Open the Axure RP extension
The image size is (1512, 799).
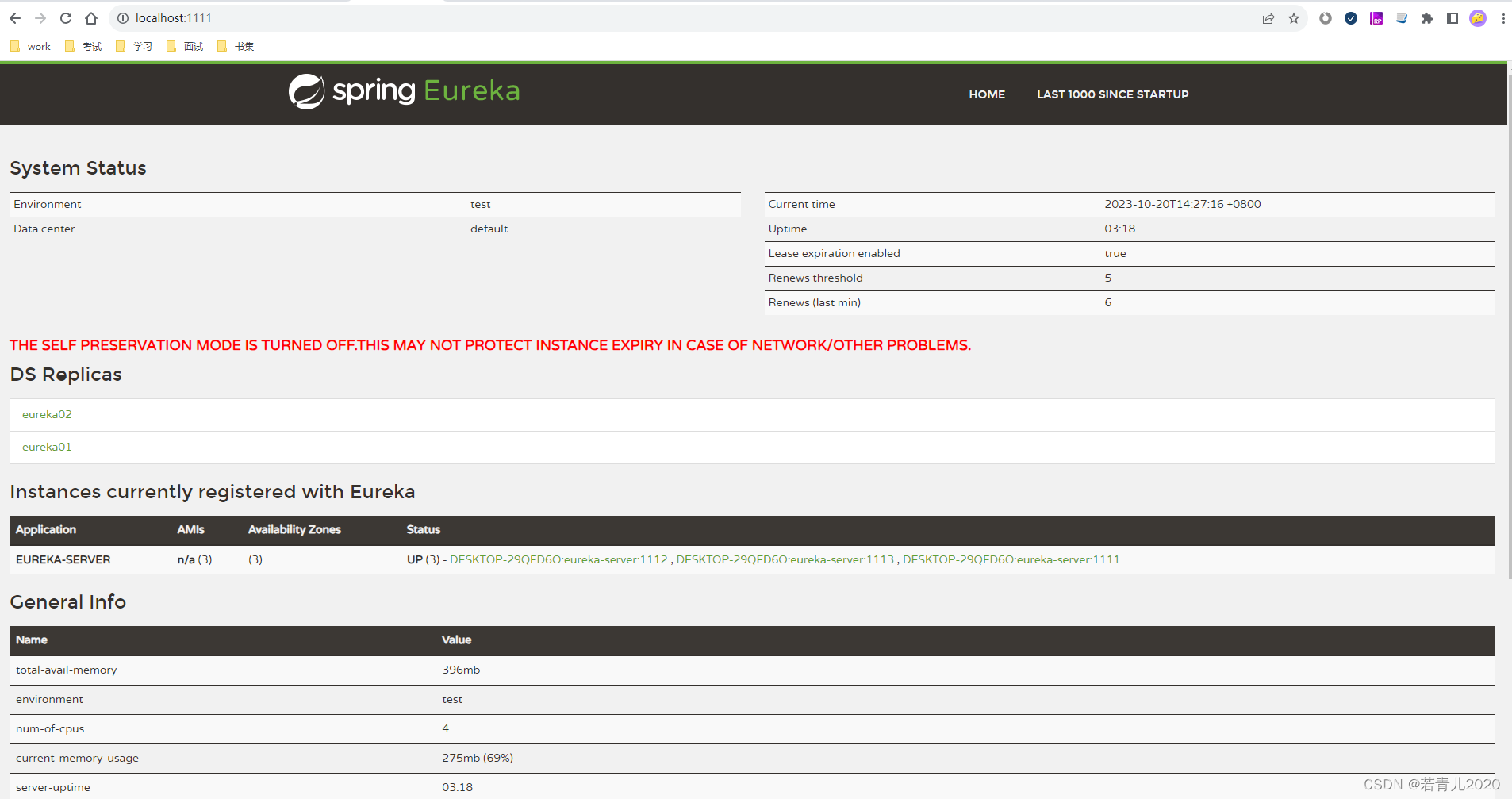1376,18
